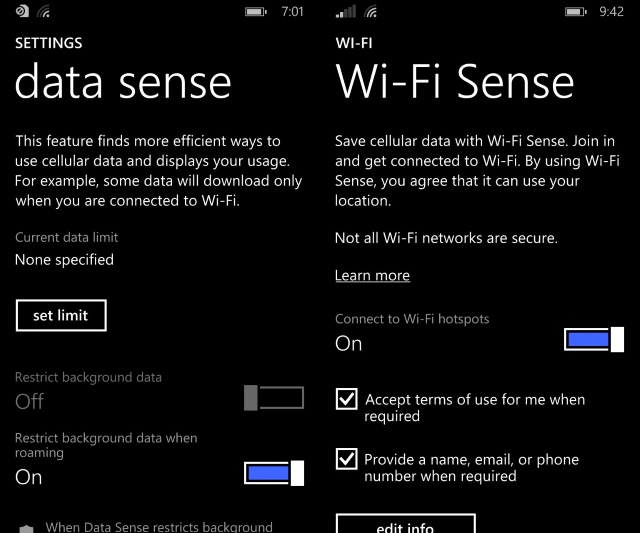Tap the cellular signal bars icon

click(345, 12)
